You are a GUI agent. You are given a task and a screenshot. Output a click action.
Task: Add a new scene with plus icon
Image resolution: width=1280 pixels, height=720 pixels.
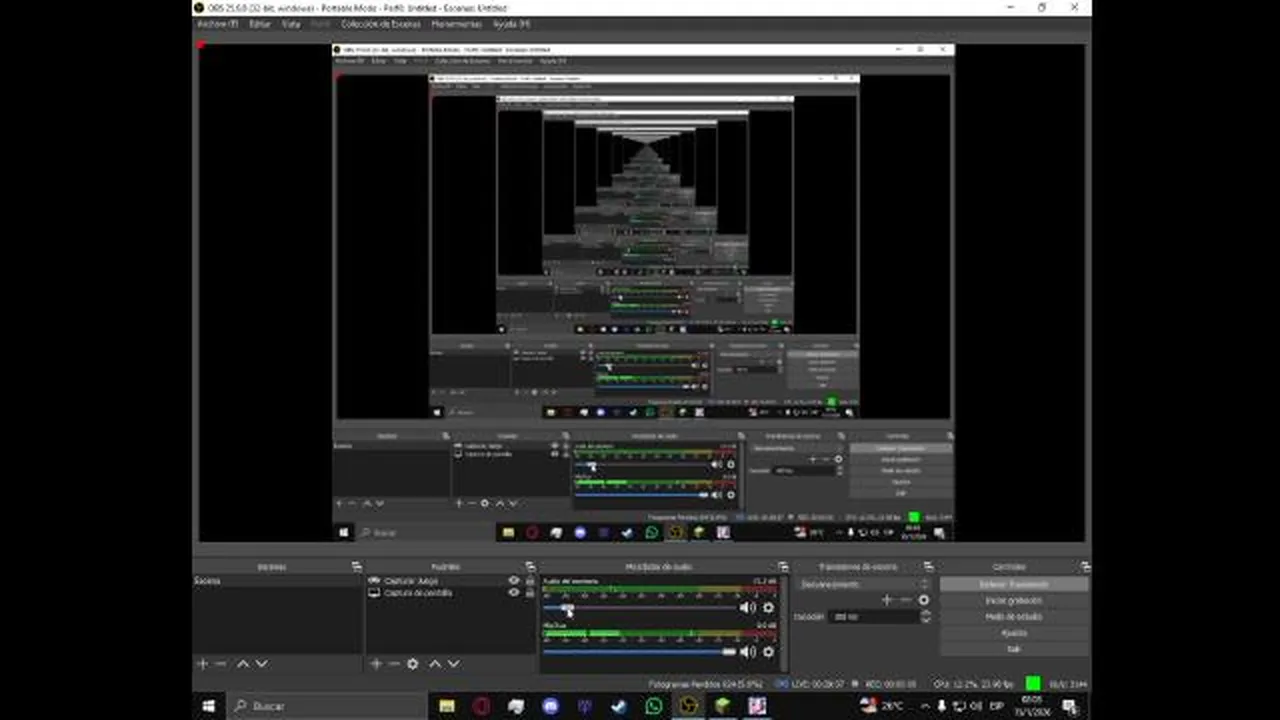(202, 663)
